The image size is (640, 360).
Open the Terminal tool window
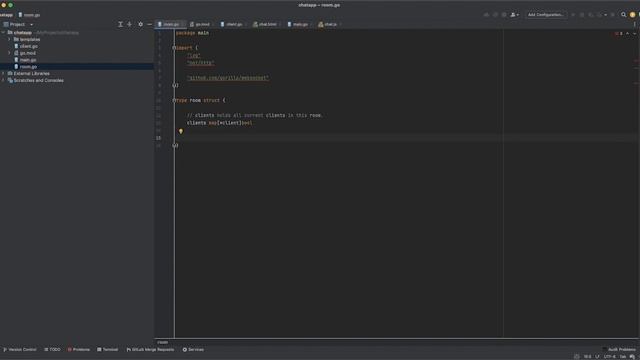click(108, 349)
